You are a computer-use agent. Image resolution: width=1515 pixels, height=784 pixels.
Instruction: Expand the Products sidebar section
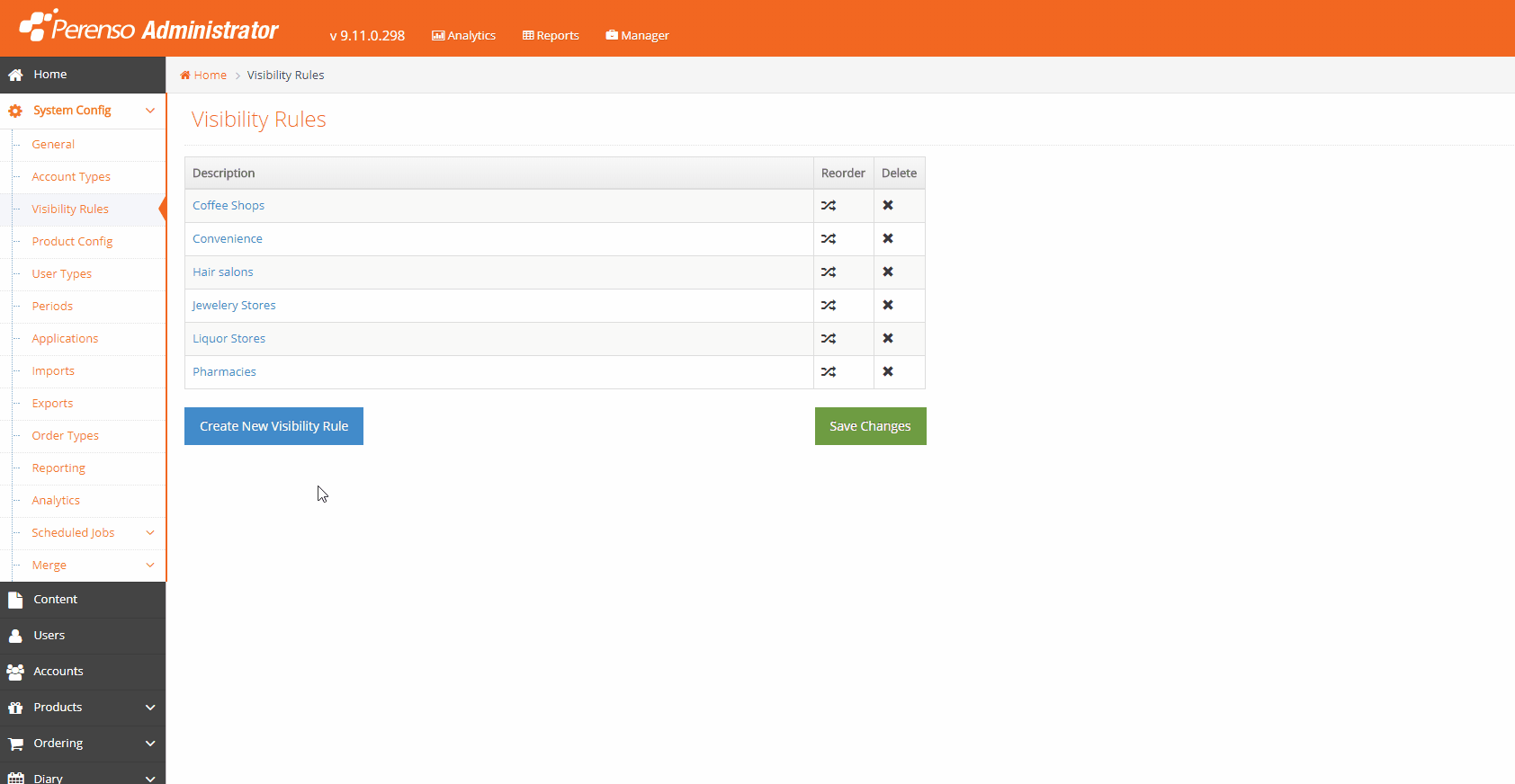150,708
